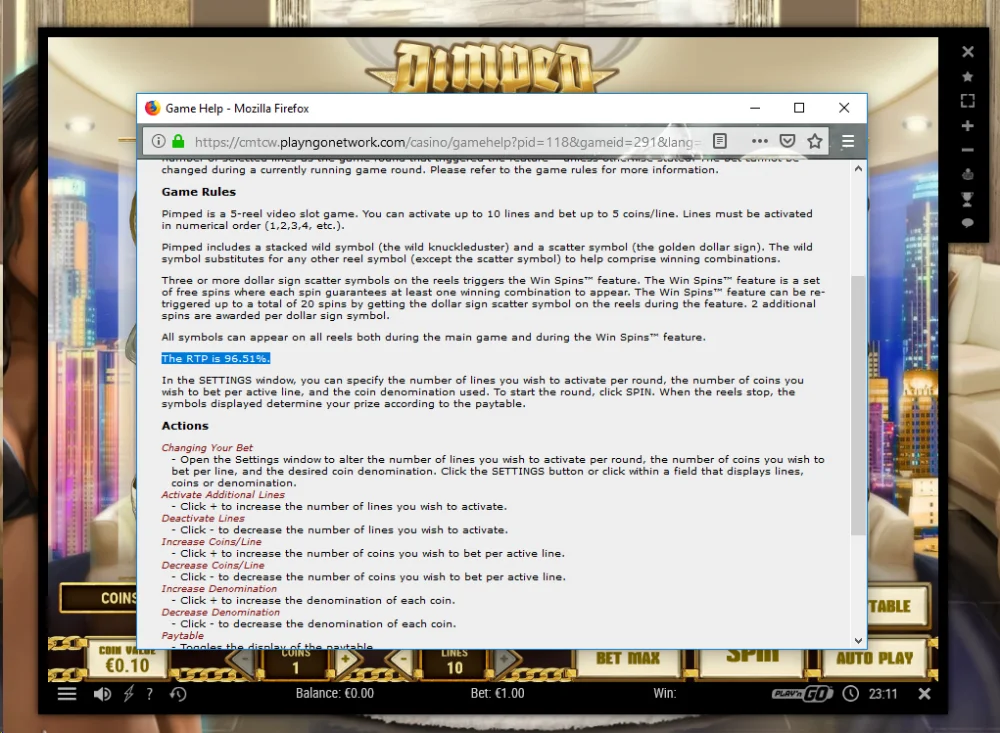
Task: Minimize the Game Help Firefox window
Action: coord(755,108)
